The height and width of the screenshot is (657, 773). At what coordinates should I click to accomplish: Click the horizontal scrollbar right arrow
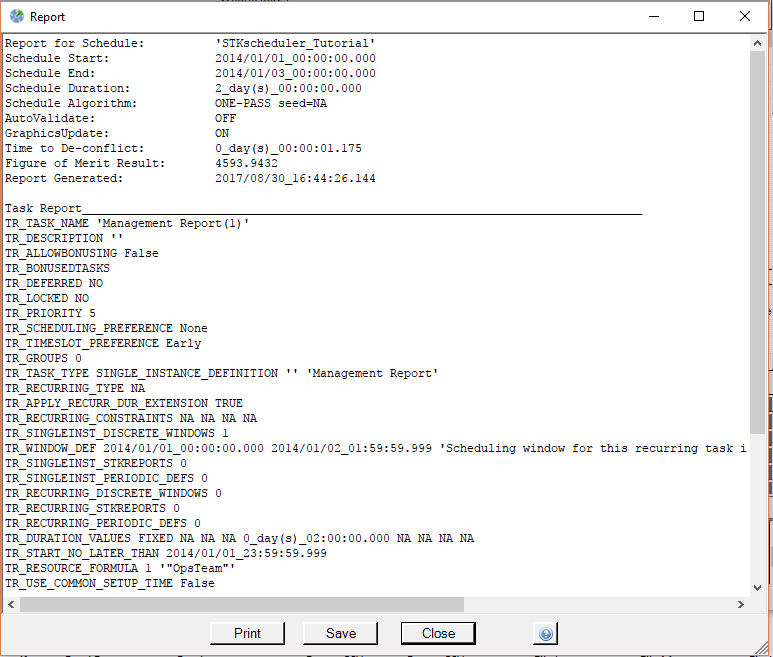coord(741,604)
